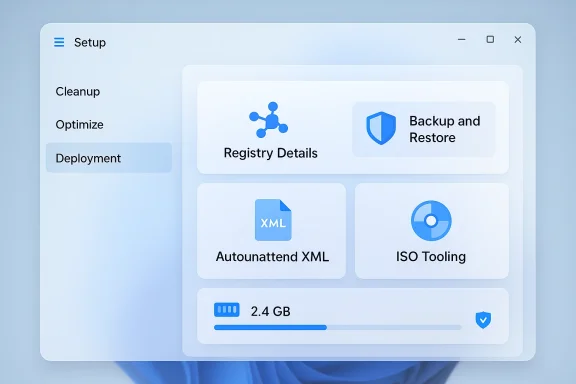This screenshot has height=384, width=576.
Task: Click the Backup and Restore shield icon
Action: [381, 128]
